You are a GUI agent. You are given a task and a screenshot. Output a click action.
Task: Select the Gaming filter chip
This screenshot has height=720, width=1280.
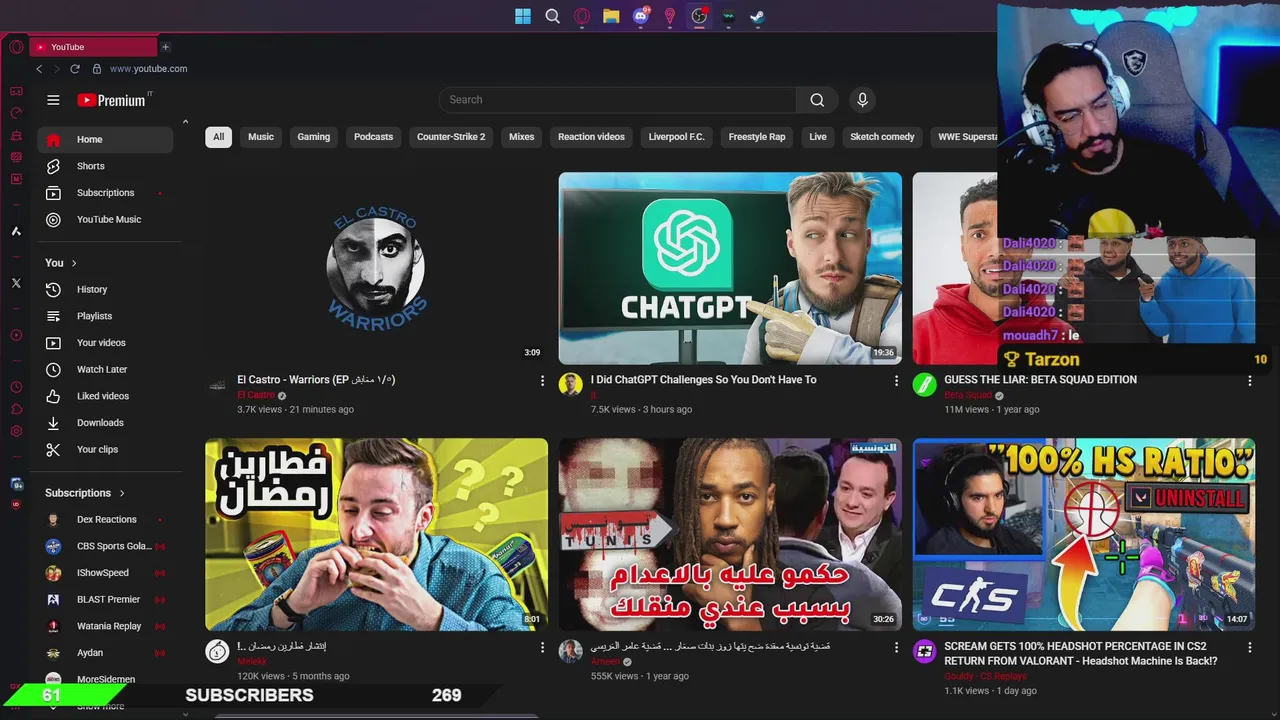click(314, 137)
